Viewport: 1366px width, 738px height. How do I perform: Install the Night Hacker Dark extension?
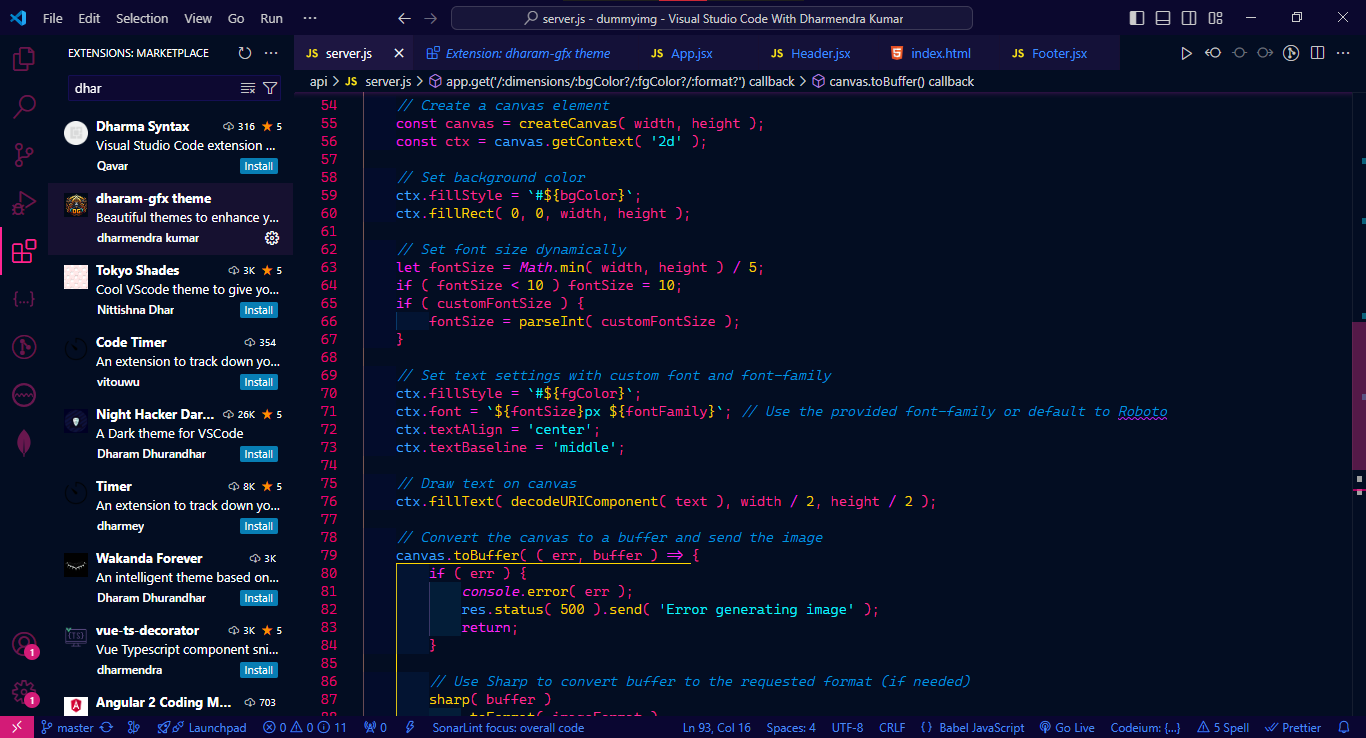(x=259, y=454)
